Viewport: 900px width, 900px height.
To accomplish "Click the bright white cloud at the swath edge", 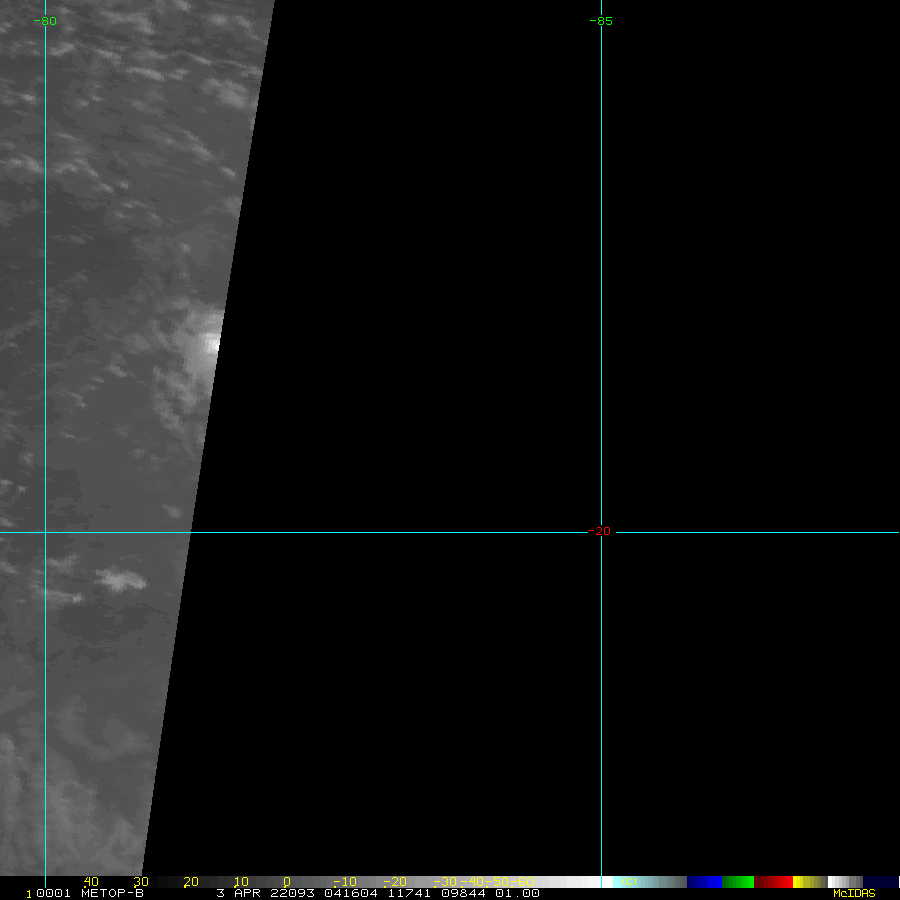I will click(x=208, y=340).
